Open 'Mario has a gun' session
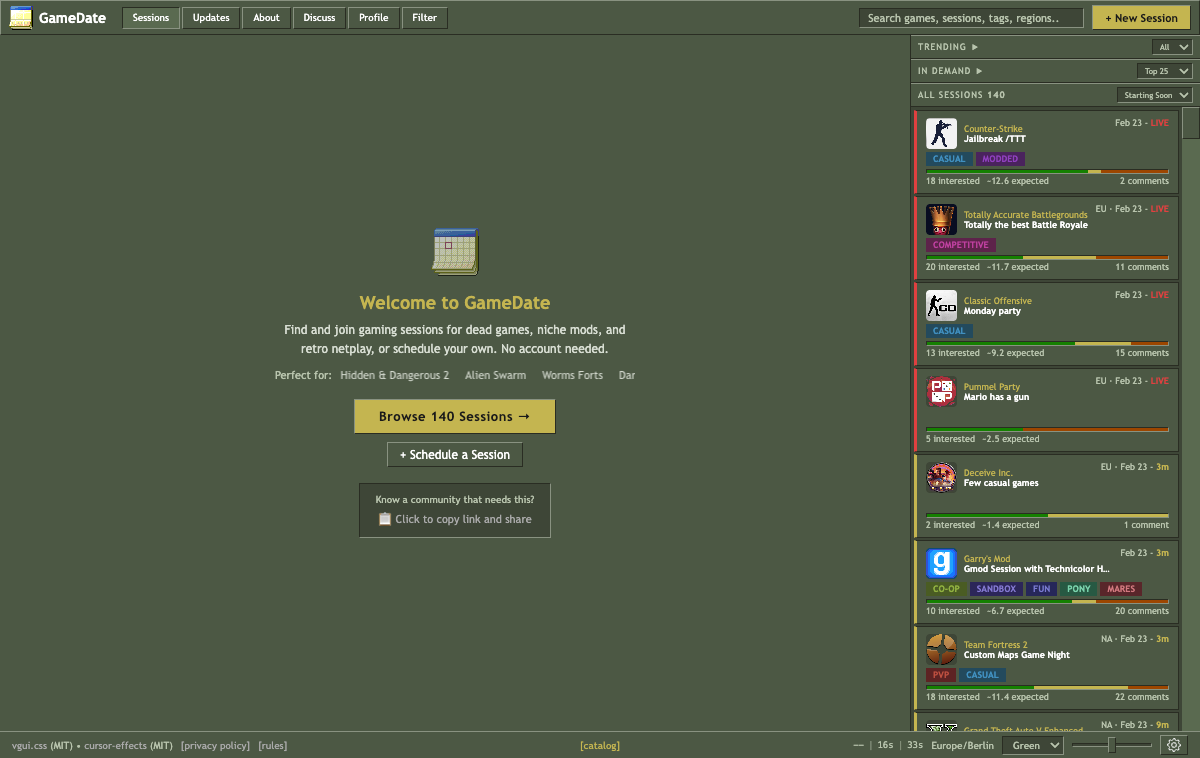The height and width of the screenshot is (758, 1200). click(x=996, y=397)
